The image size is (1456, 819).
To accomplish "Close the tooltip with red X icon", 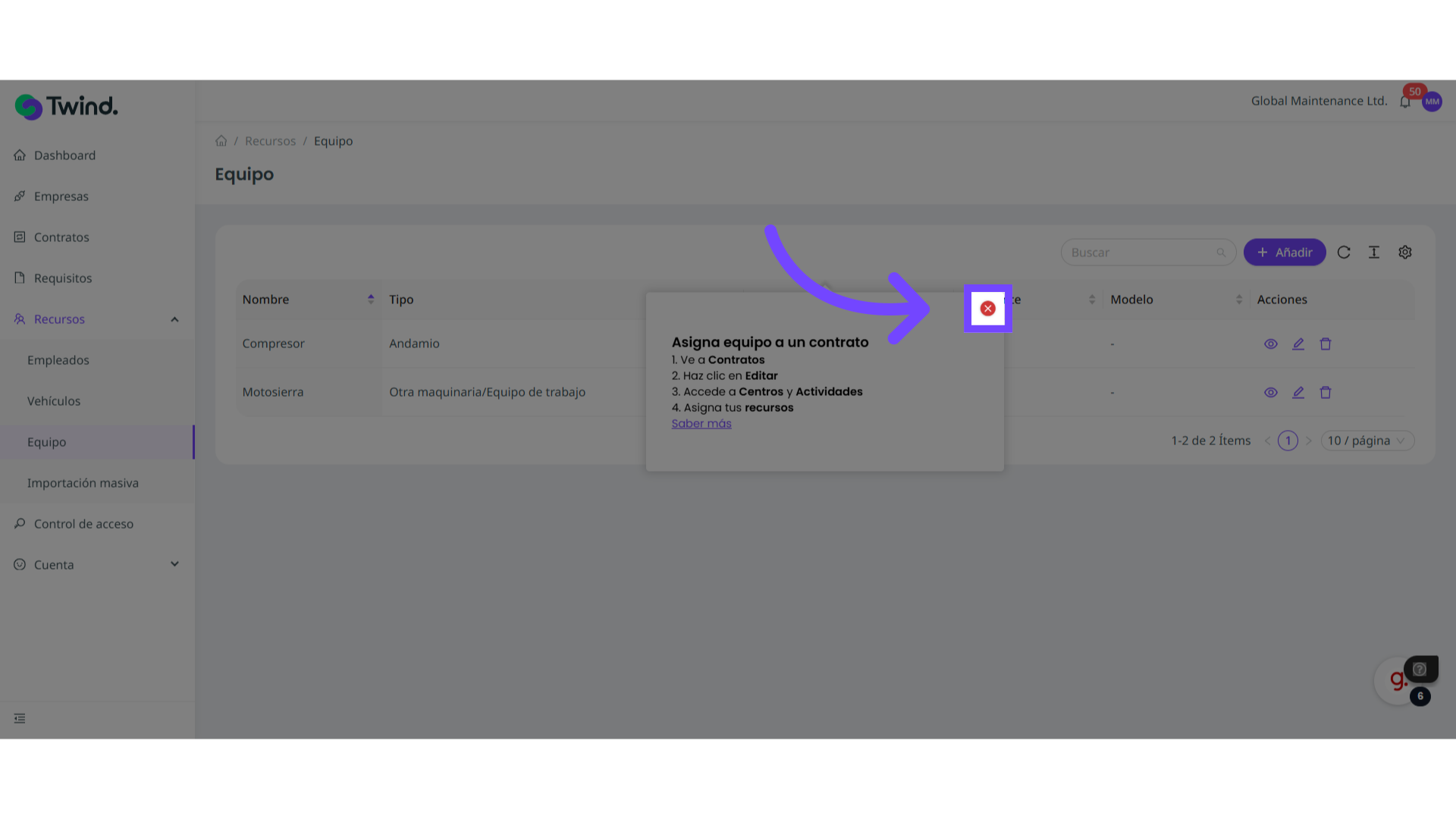I will [x=987, y=309].
